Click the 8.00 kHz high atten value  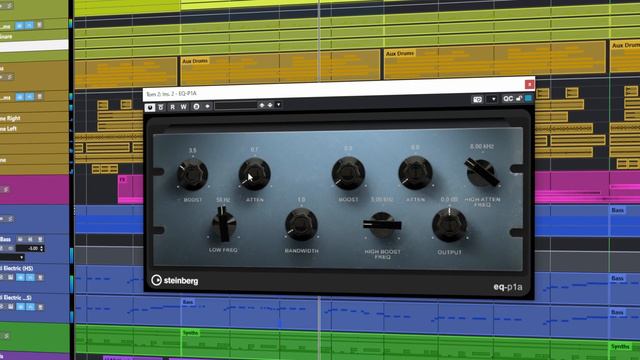(x=482, y=146)
